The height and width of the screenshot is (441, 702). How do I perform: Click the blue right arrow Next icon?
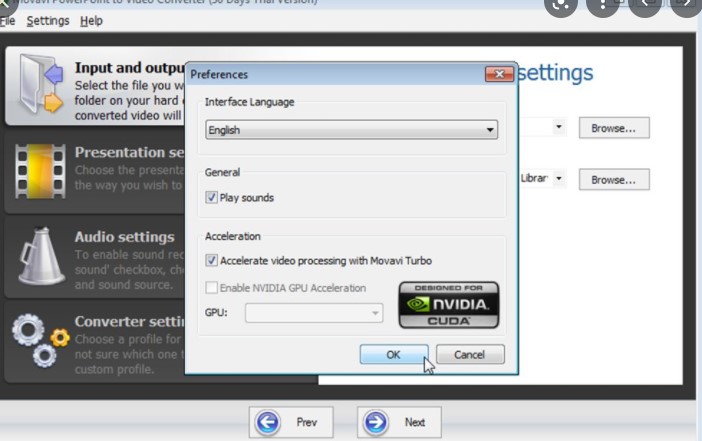[x=376, y=422]
